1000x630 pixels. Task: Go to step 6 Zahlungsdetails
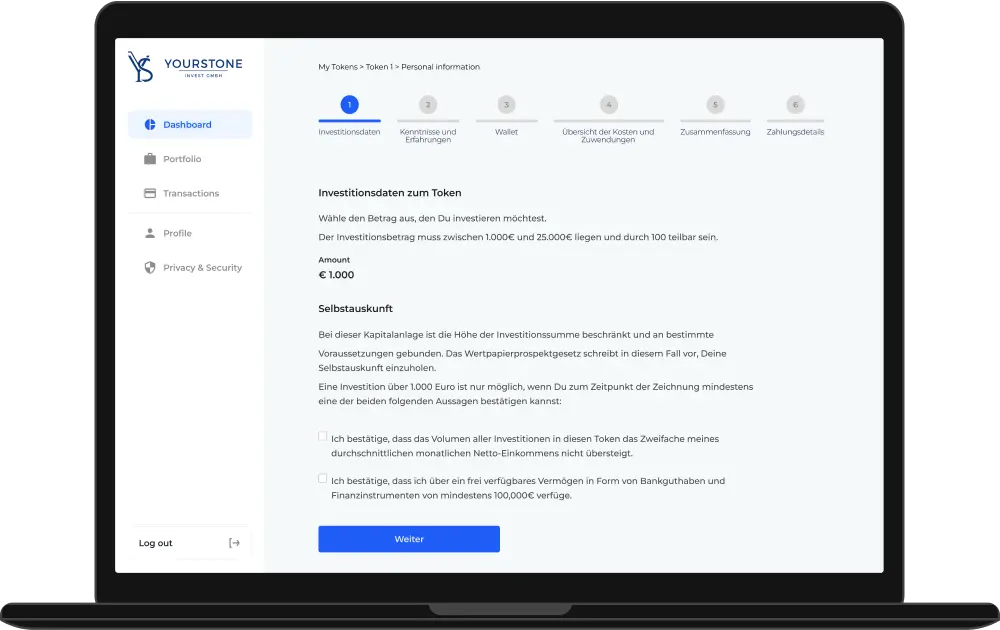click(x=795, y=105)
